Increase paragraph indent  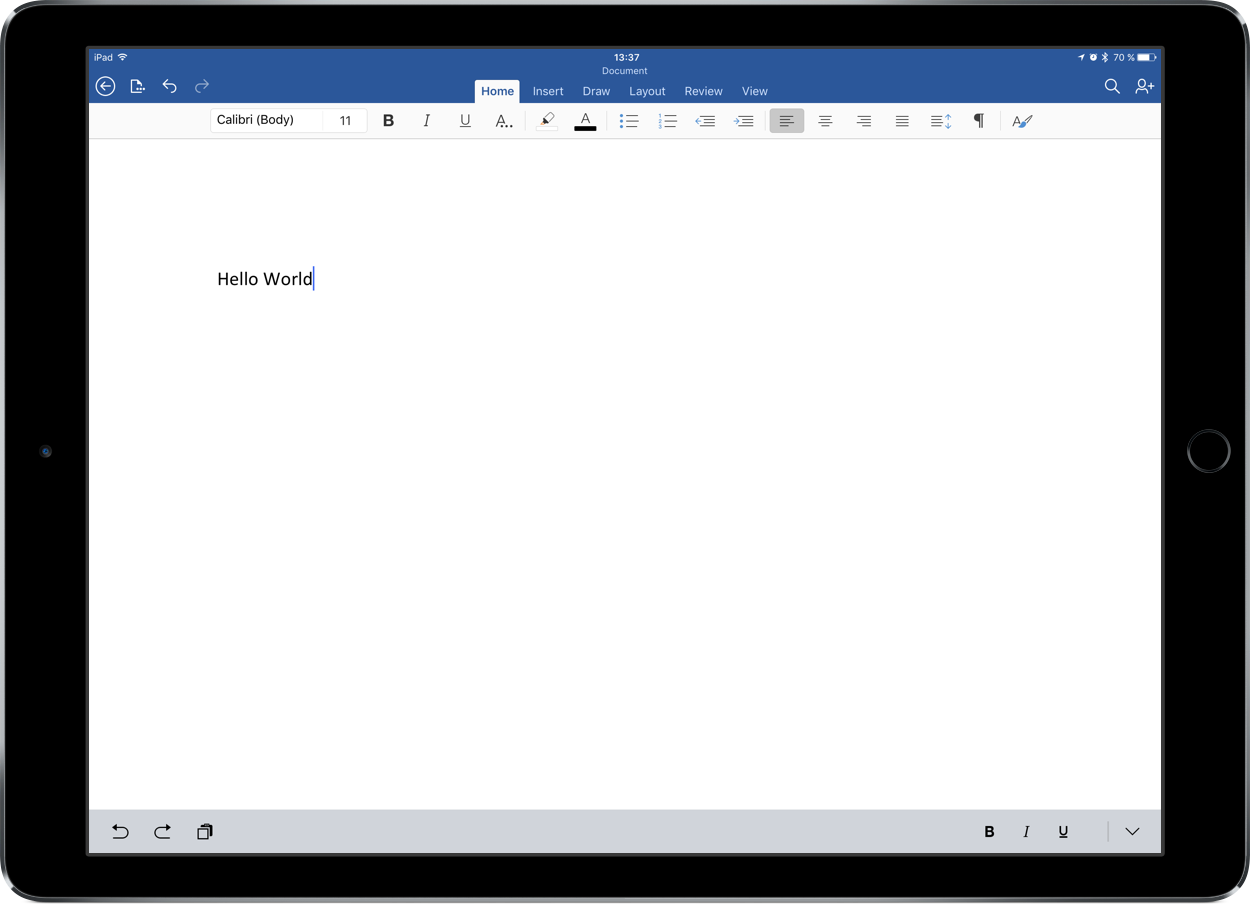[x=744, y=121]
